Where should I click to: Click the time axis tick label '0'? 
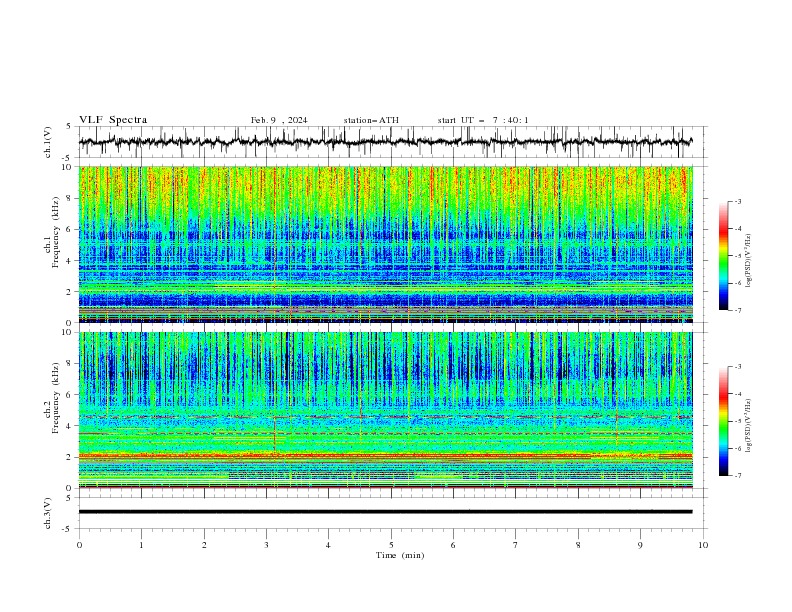pyautogui.click(x=79, y=545)
